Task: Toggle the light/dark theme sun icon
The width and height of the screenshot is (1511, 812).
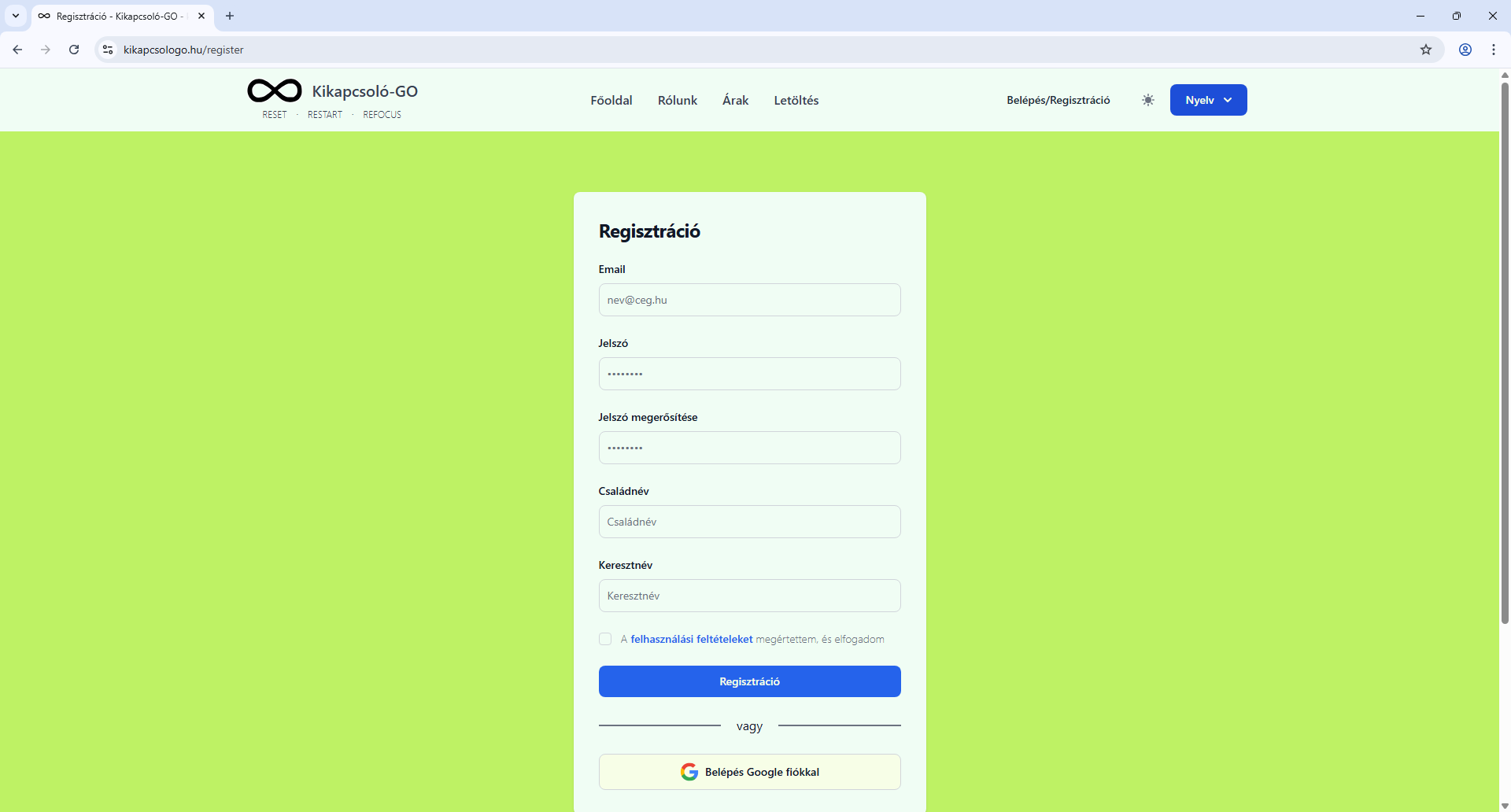Action: 1148,100
